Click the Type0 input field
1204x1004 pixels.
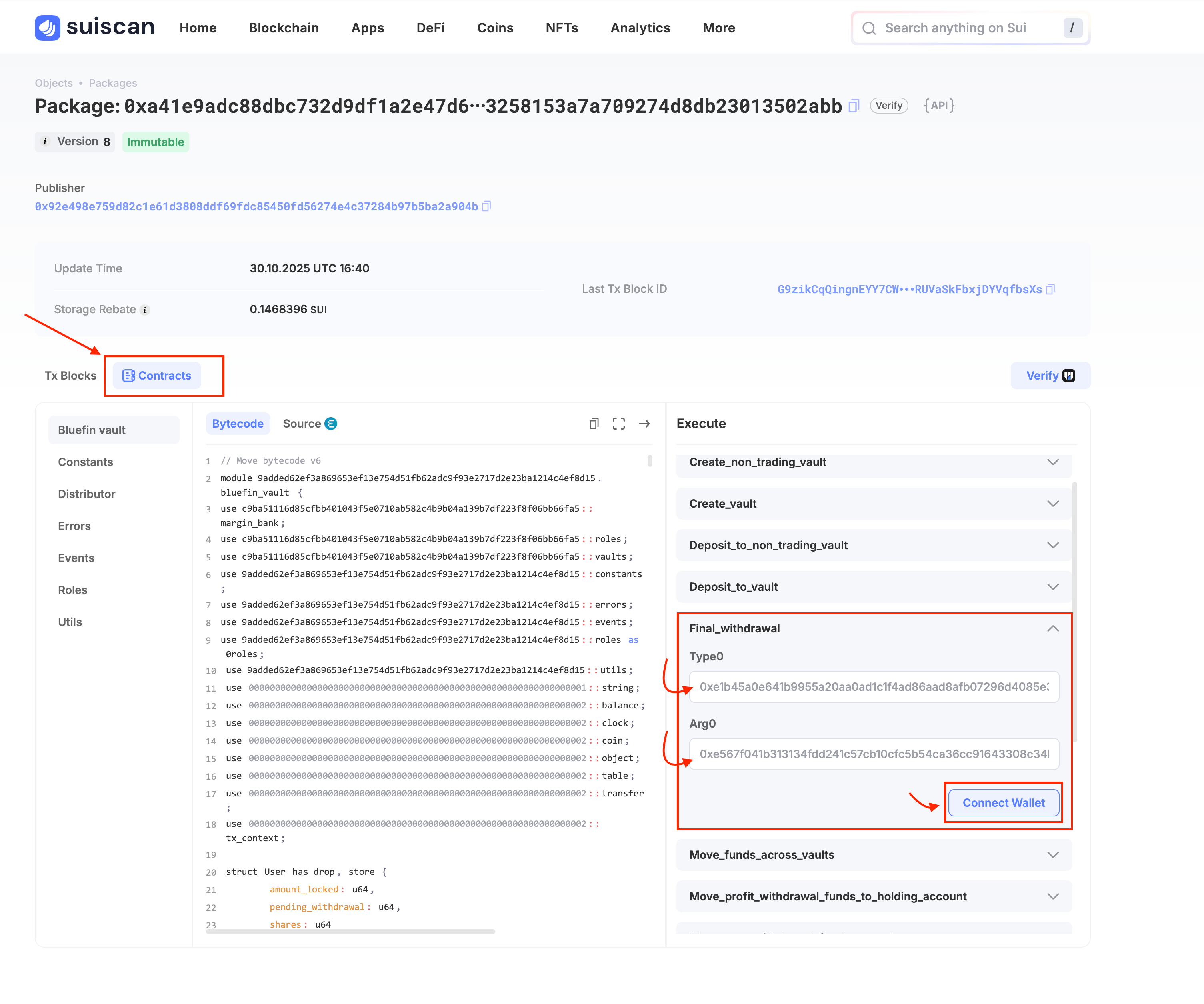point(873,687)
